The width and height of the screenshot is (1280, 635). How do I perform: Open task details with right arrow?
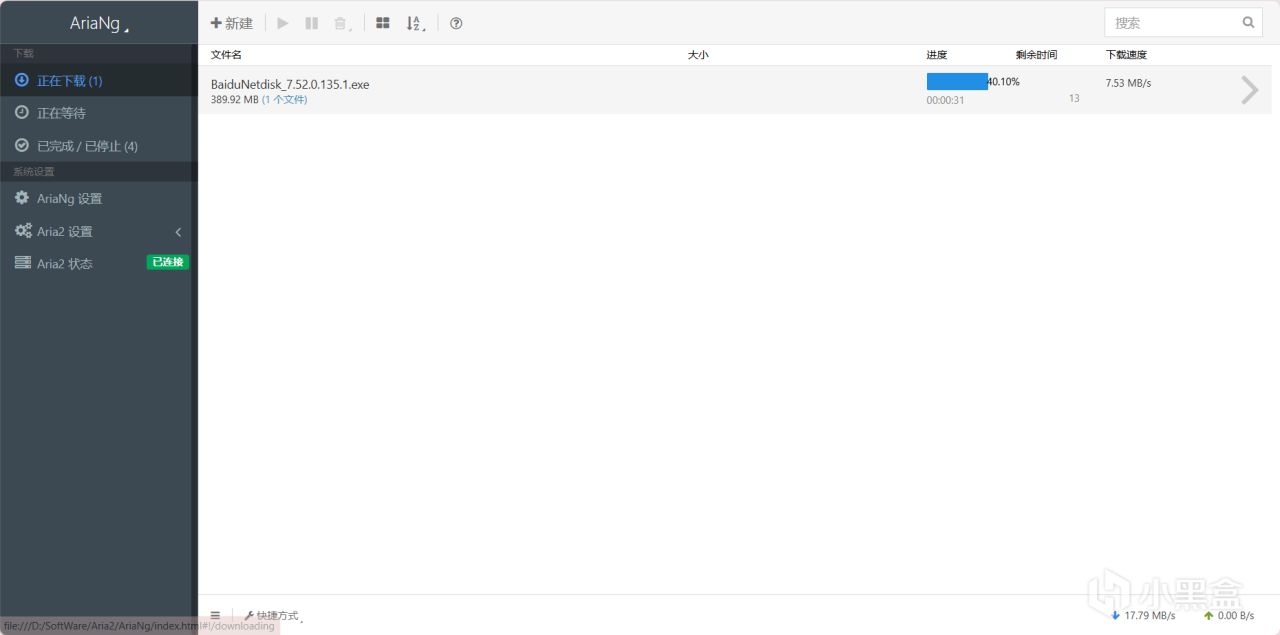[1249, 90]
